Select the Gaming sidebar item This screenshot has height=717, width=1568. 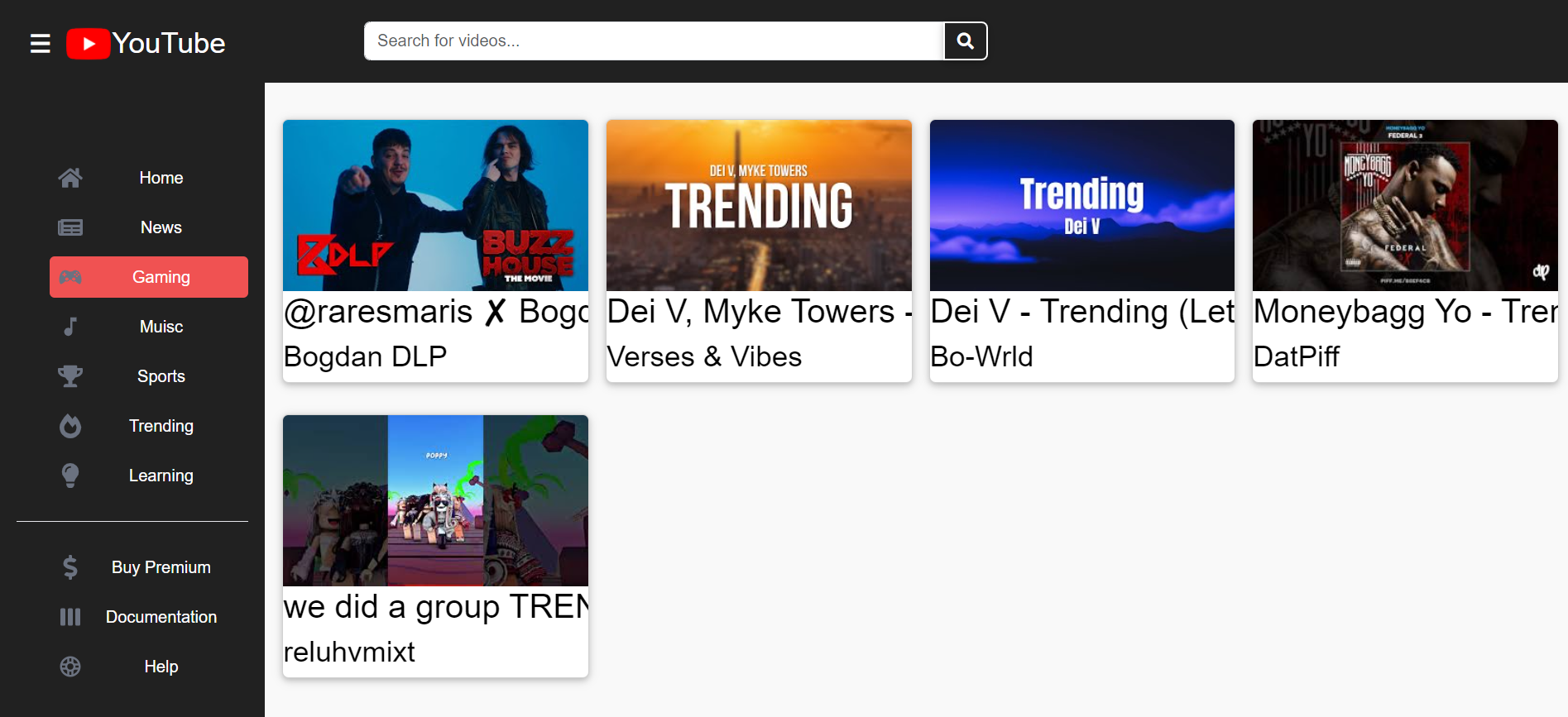click(149, 277)
